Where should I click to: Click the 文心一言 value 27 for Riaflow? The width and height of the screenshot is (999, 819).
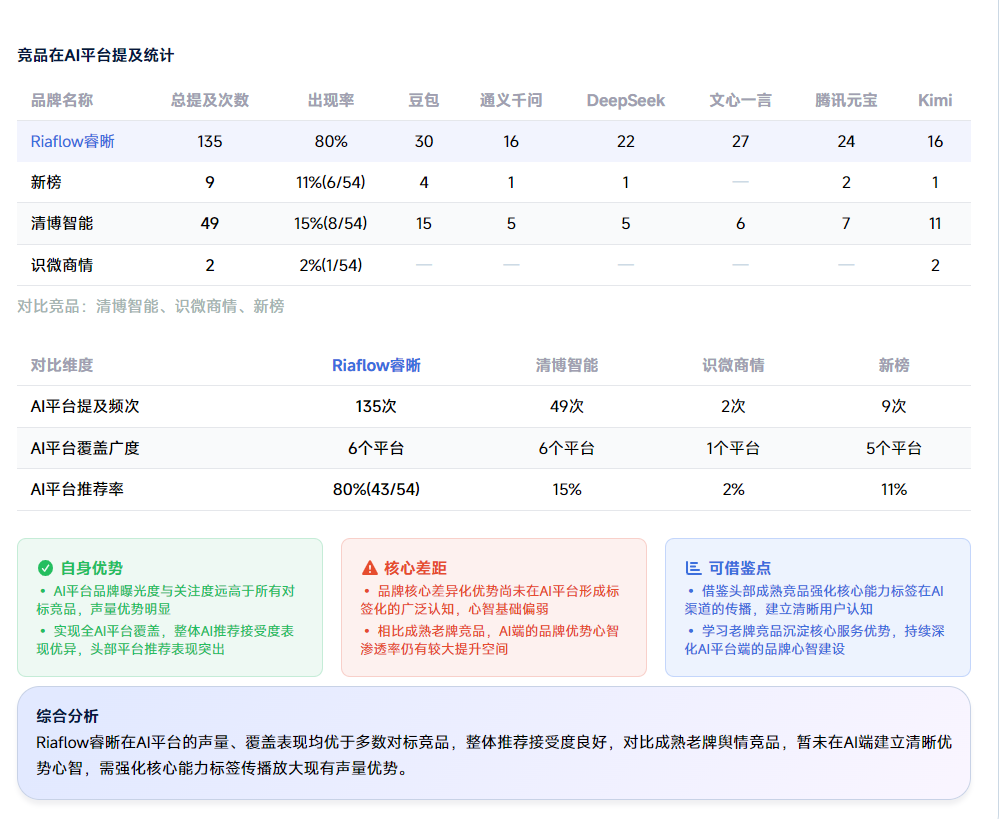coord(740,141)
